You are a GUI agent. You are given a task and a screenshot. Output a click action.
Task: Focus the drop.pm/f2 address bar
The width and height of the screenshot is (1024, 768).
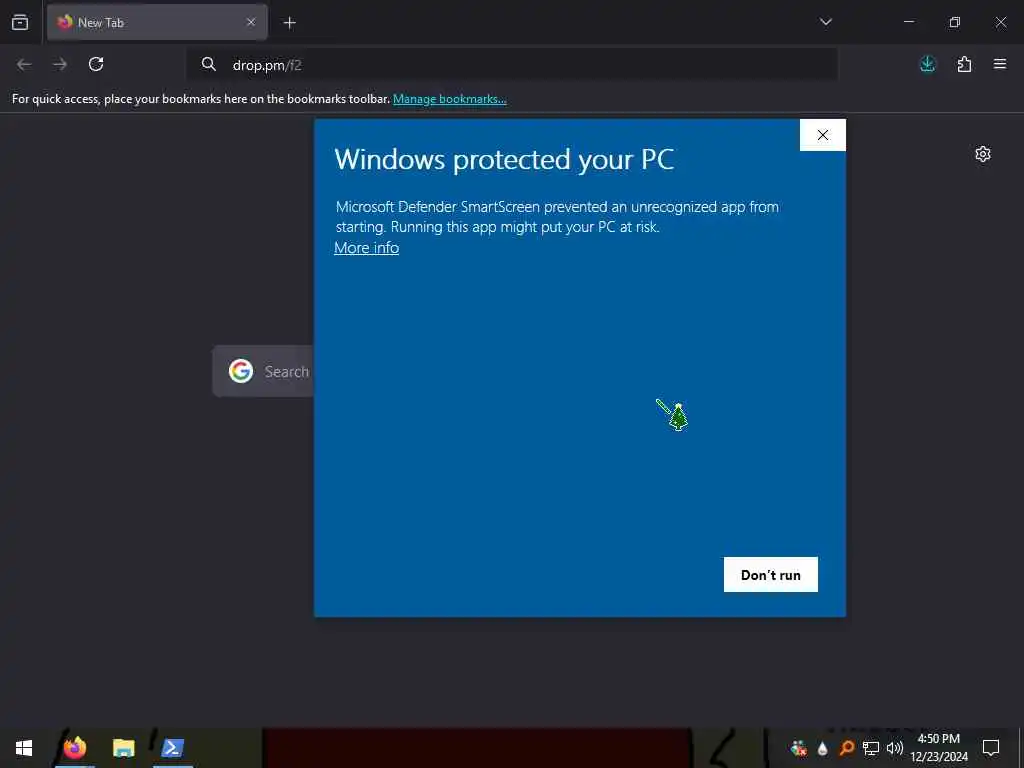click(511, 65)
